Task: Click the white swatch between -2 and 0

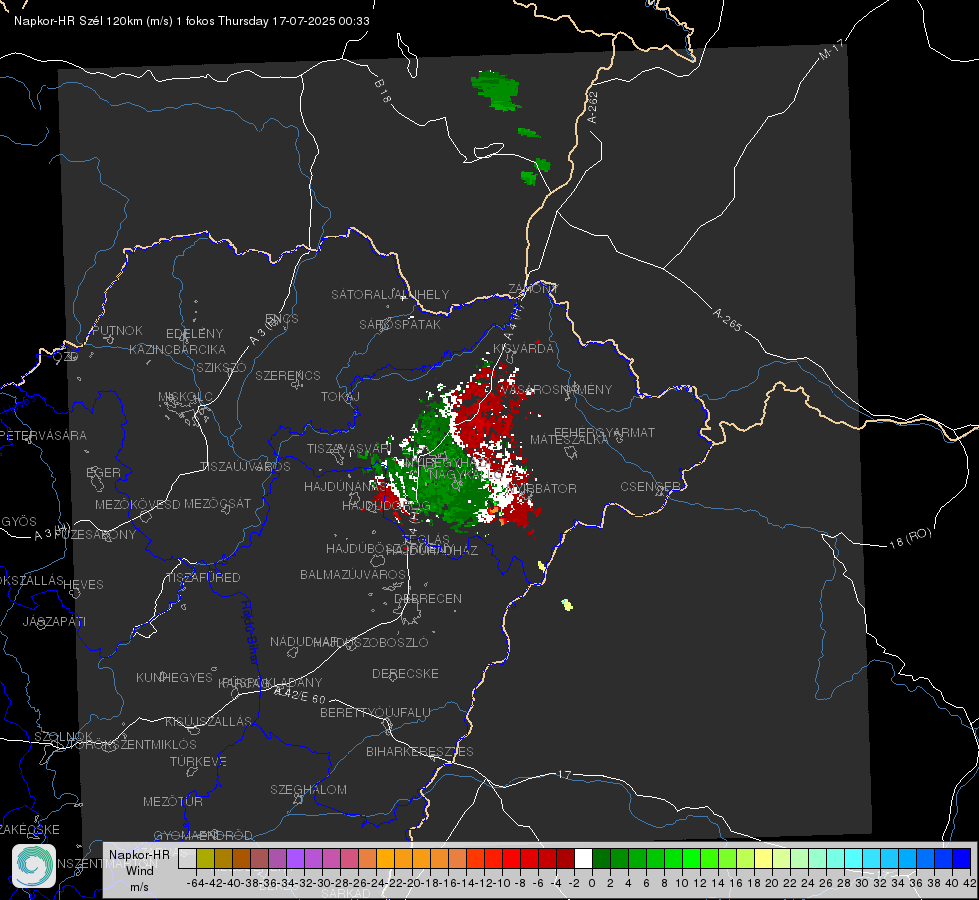Action: pos(583,859)
